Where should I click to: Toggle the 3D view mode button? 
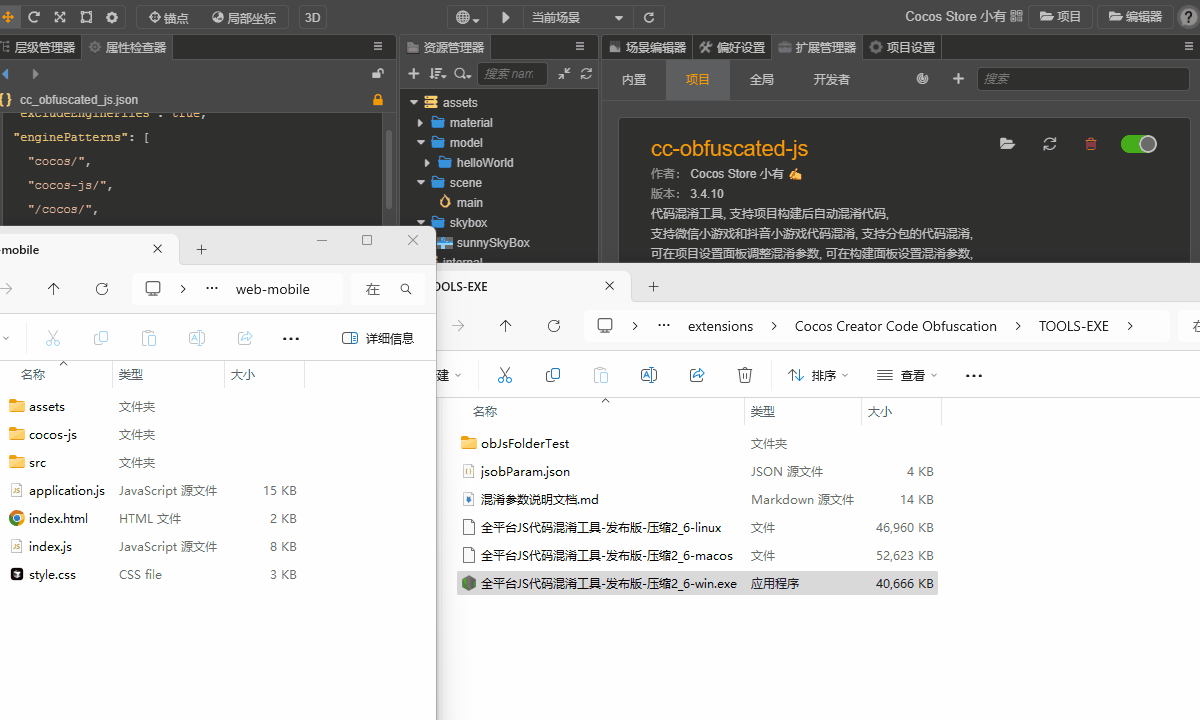[313, 17]
